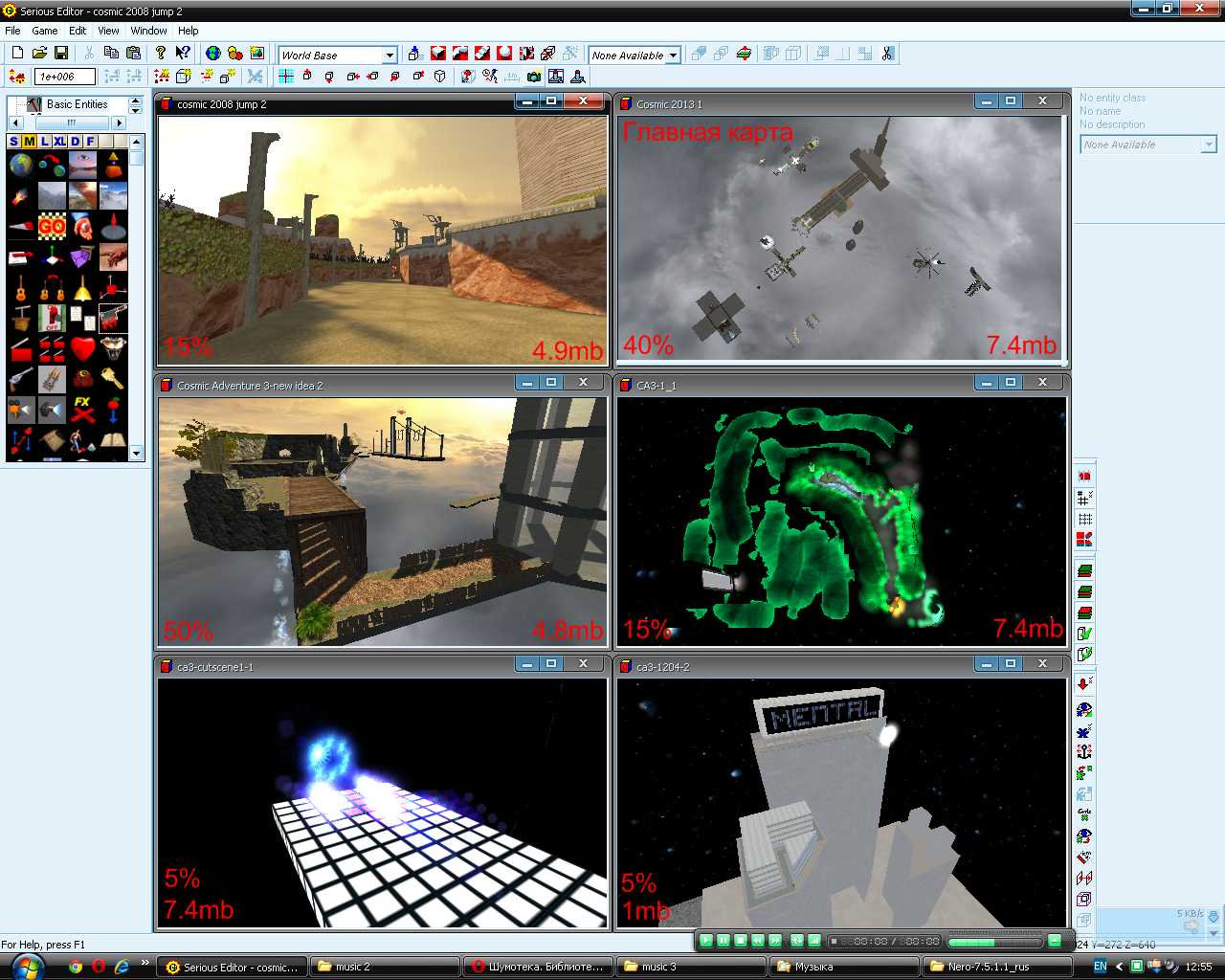The height and width of the screenshot is (980, 1225).
Task: Filter browser by XL size button
Action: [59, 142]
